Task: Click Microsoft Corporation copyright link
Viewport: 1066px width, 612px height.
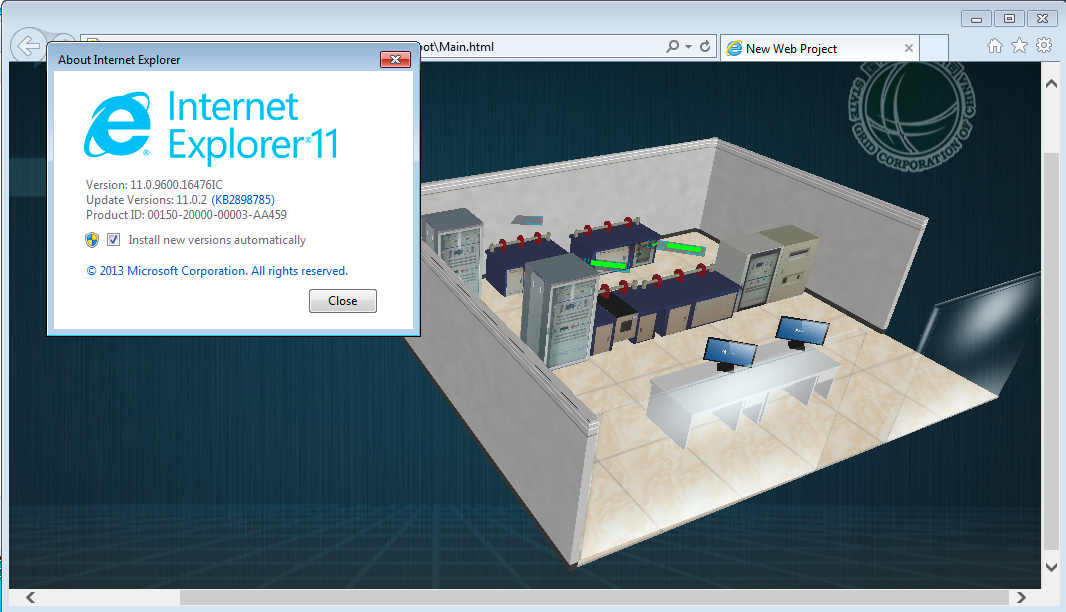Action: [x=217, y=271]
